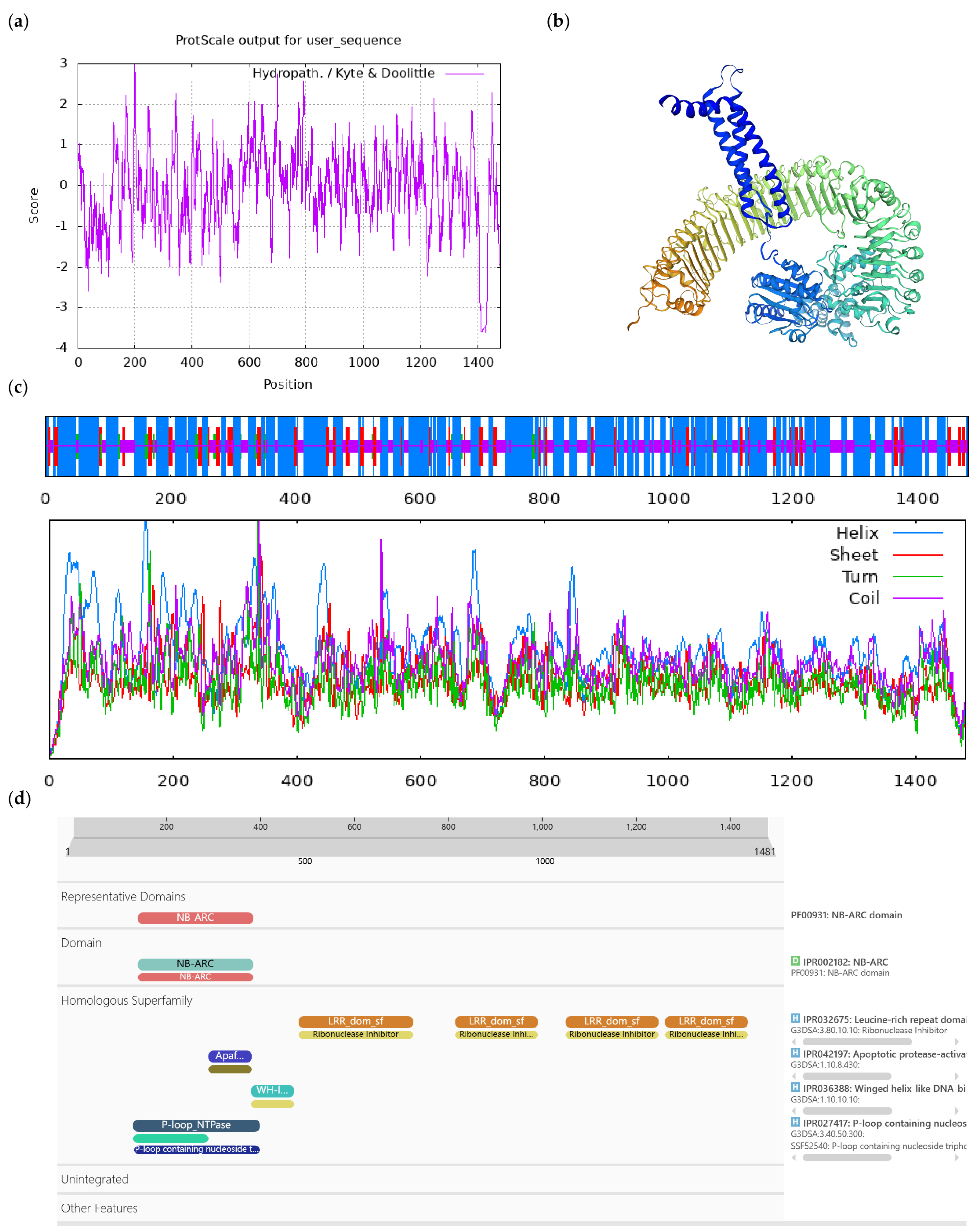Collapse the Homologous Superfamily section
Viewport: 978px width, 1232px height.
point(126,1000)
